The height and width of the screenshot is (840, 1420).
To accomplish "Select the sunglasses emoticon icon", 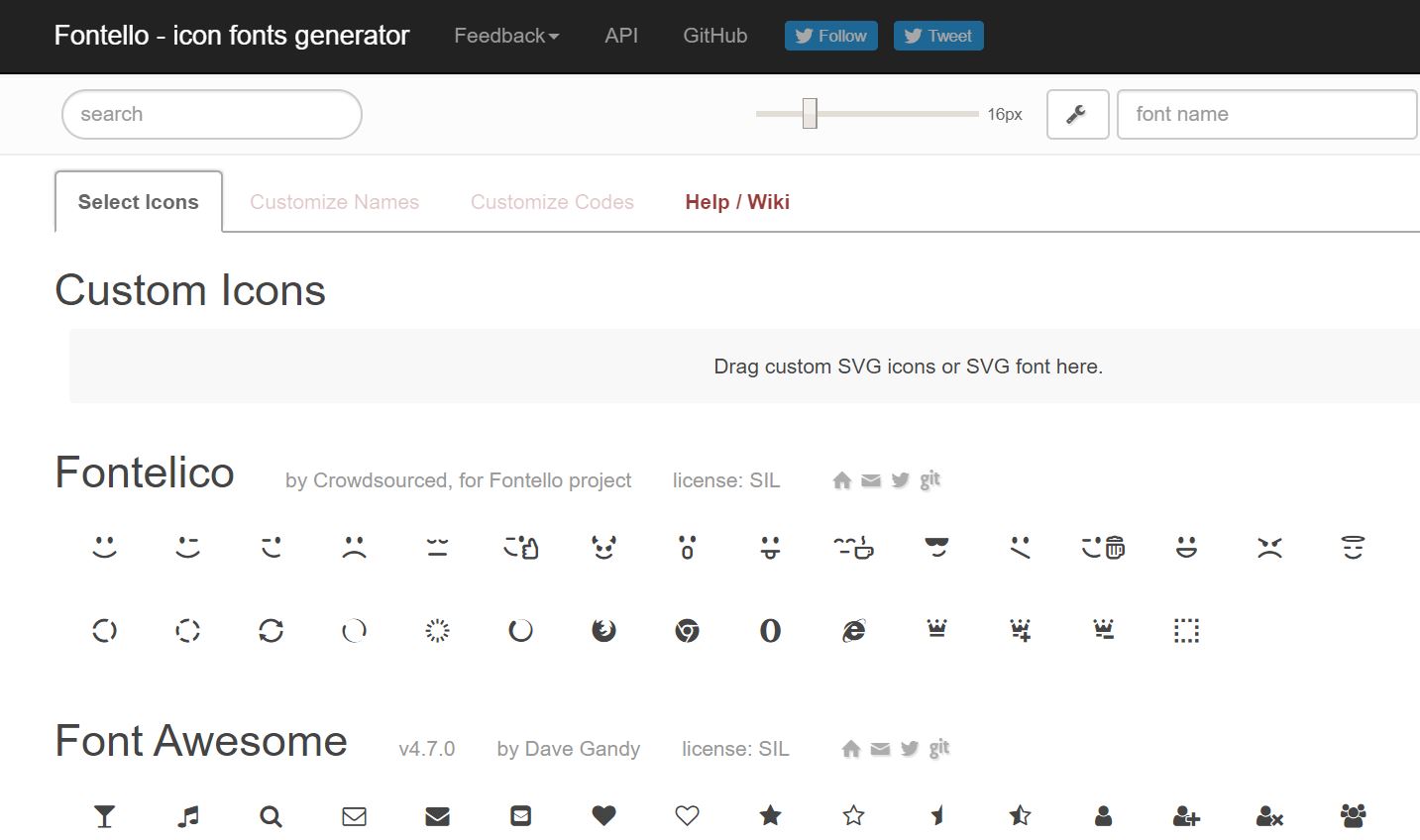I will (937, 547).
